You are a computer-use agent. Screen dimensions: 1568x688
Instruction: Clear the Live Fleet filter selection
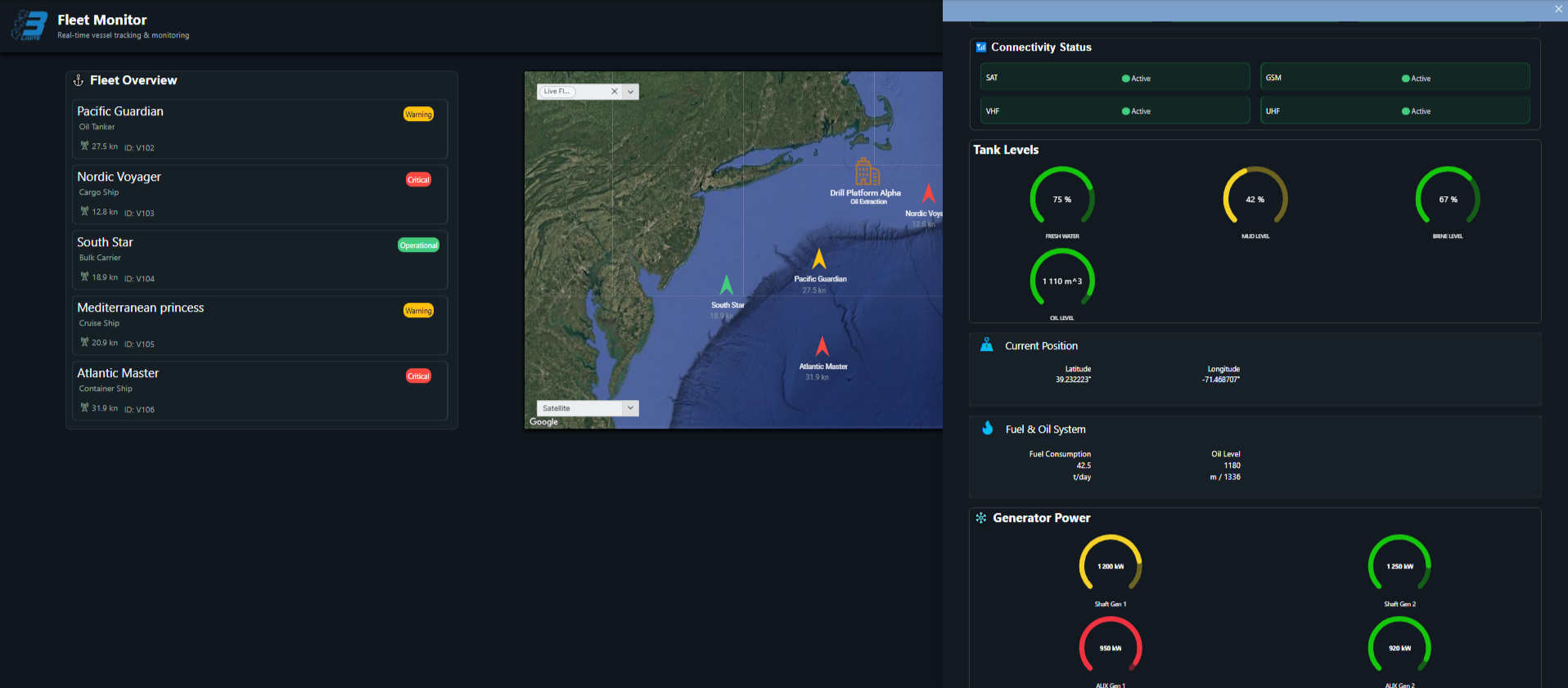[x=615, y=92]
